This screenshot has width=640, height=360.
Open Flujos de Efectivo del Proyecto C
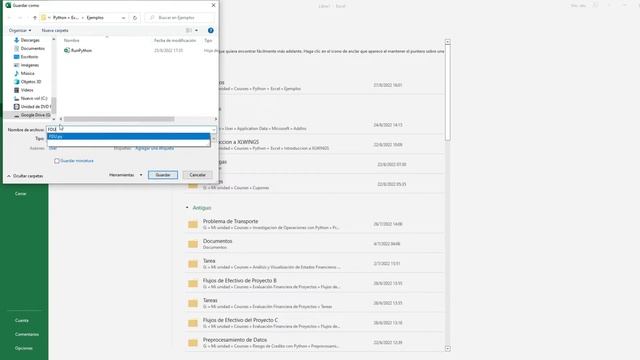314,323
